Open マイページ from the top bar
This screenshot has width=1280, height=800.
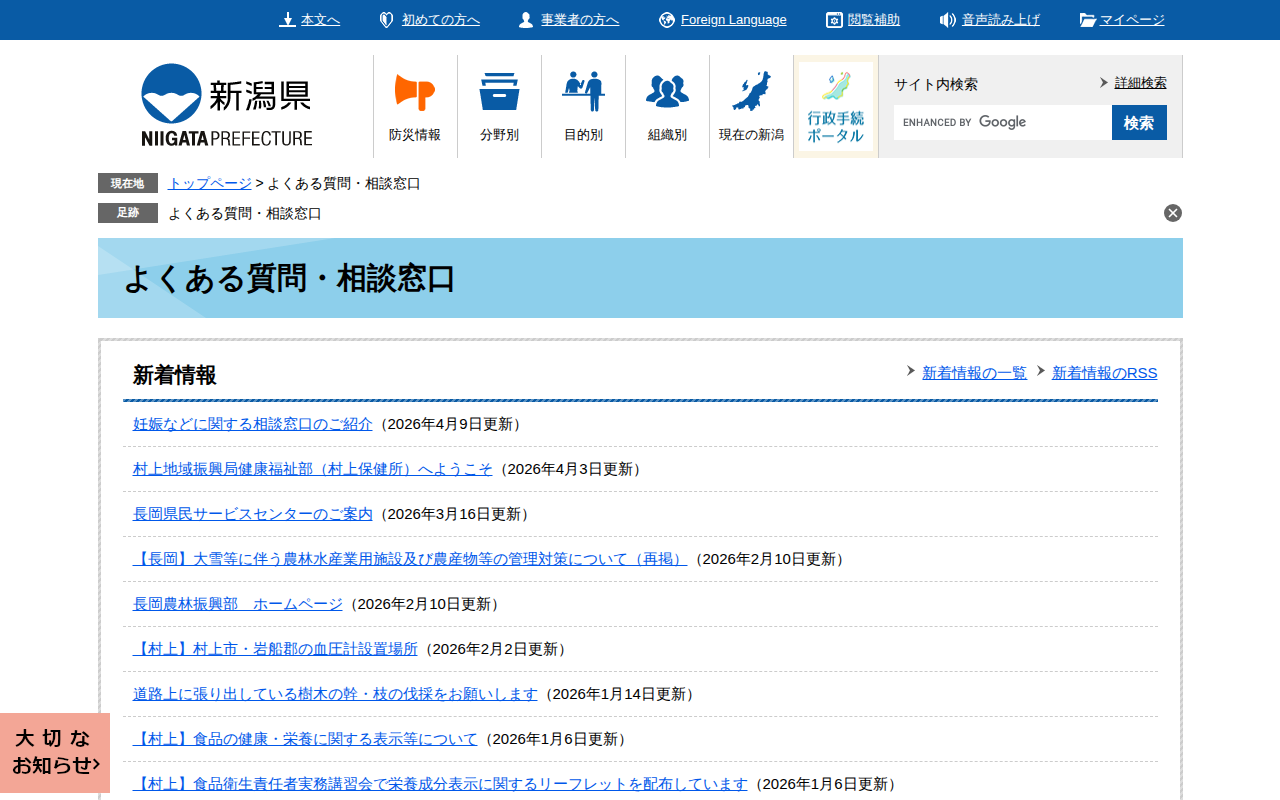(1132, 20)
